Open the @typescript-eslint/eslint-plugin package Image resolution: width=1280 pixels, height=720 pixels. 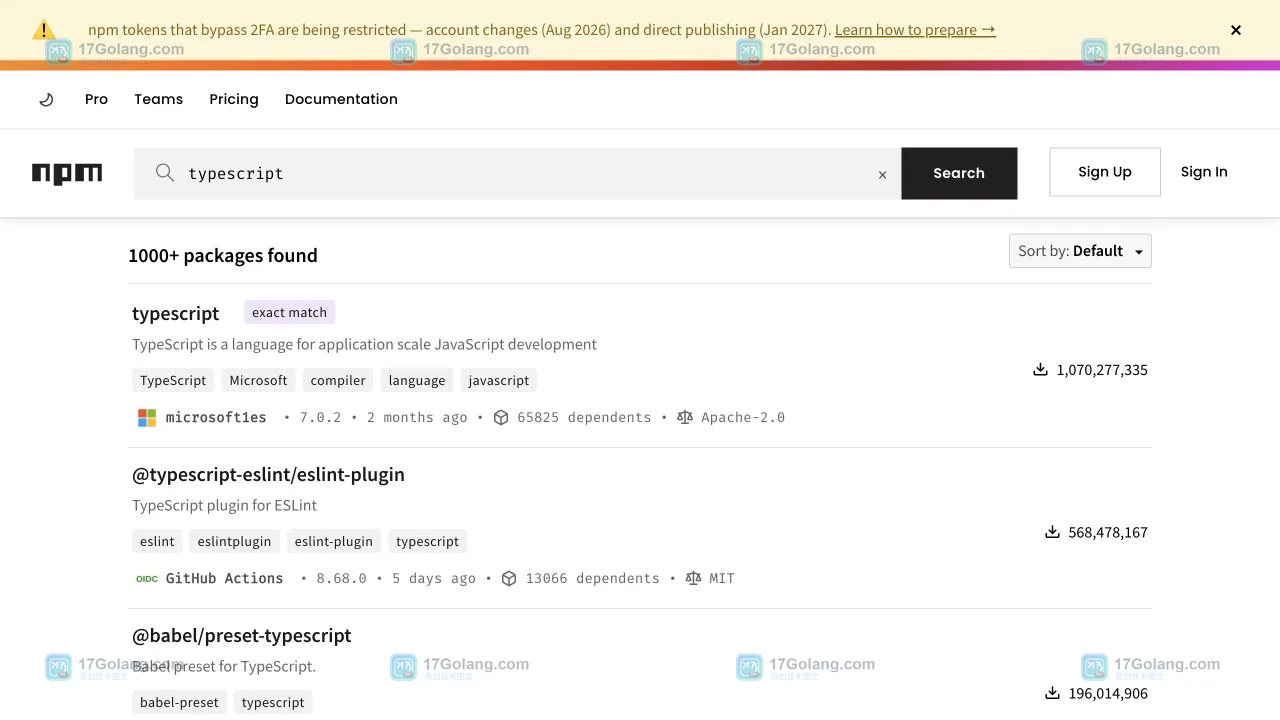point(268,475)
